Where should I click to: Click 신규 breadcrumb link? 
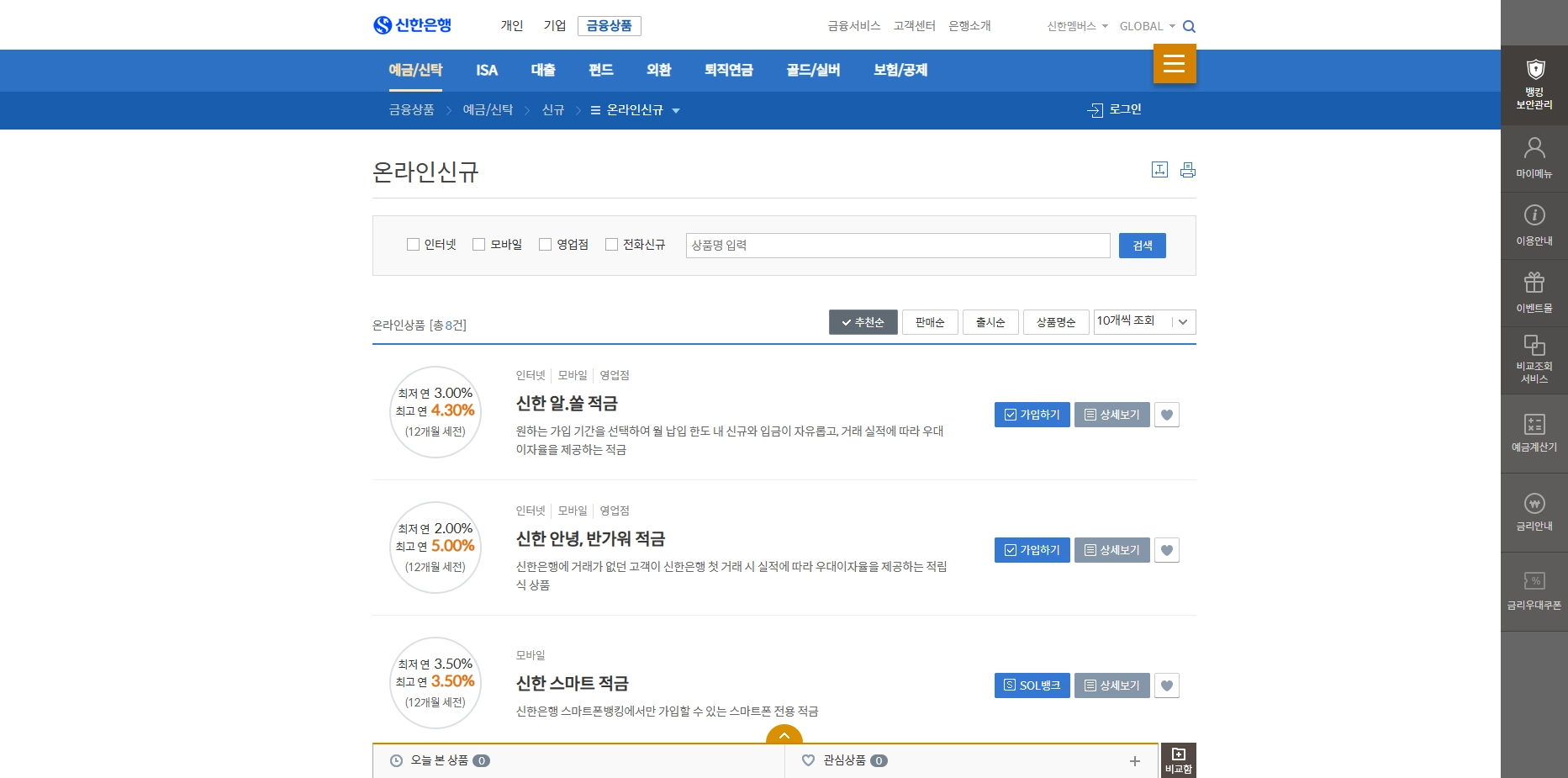click(x=552, y=110)
